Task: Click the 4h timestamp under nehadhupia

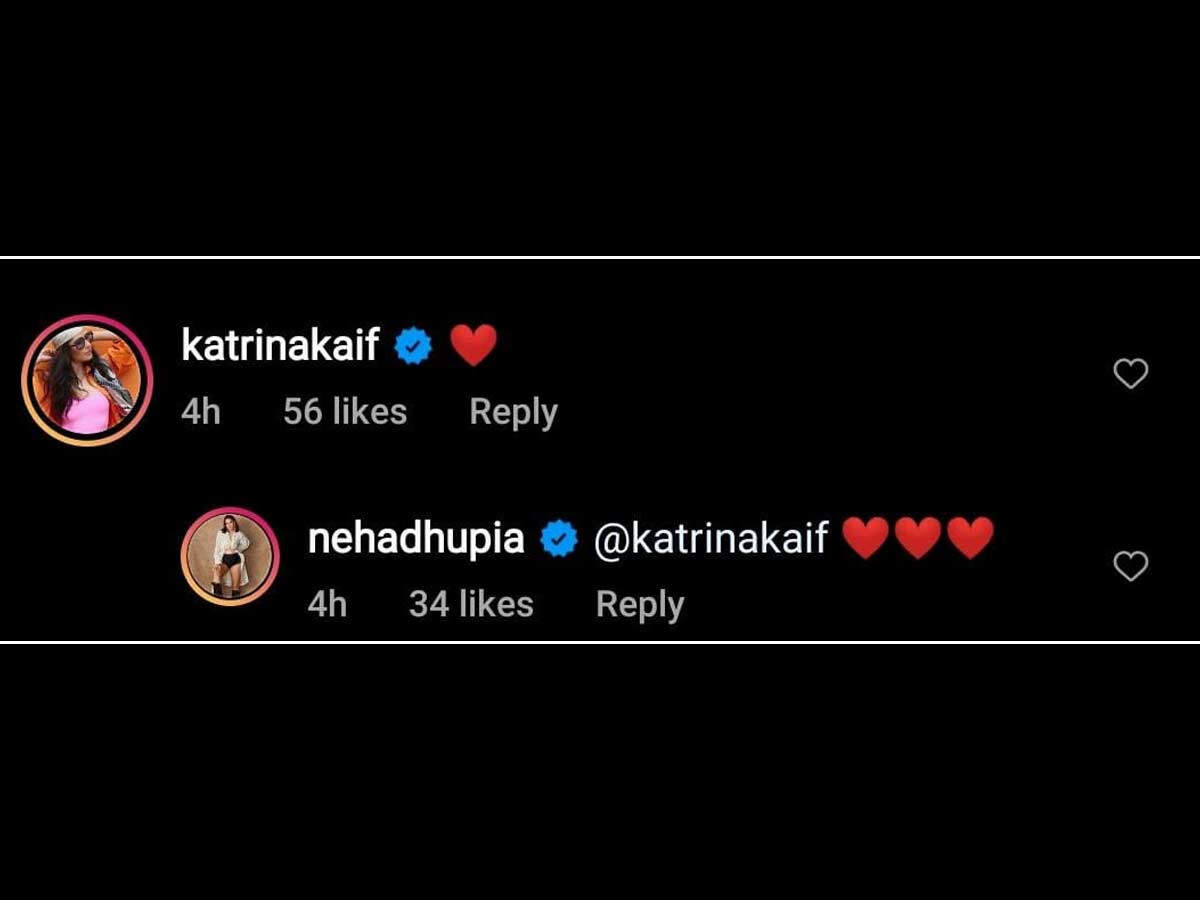Action: pyautogui.click(x=327, y=604)
